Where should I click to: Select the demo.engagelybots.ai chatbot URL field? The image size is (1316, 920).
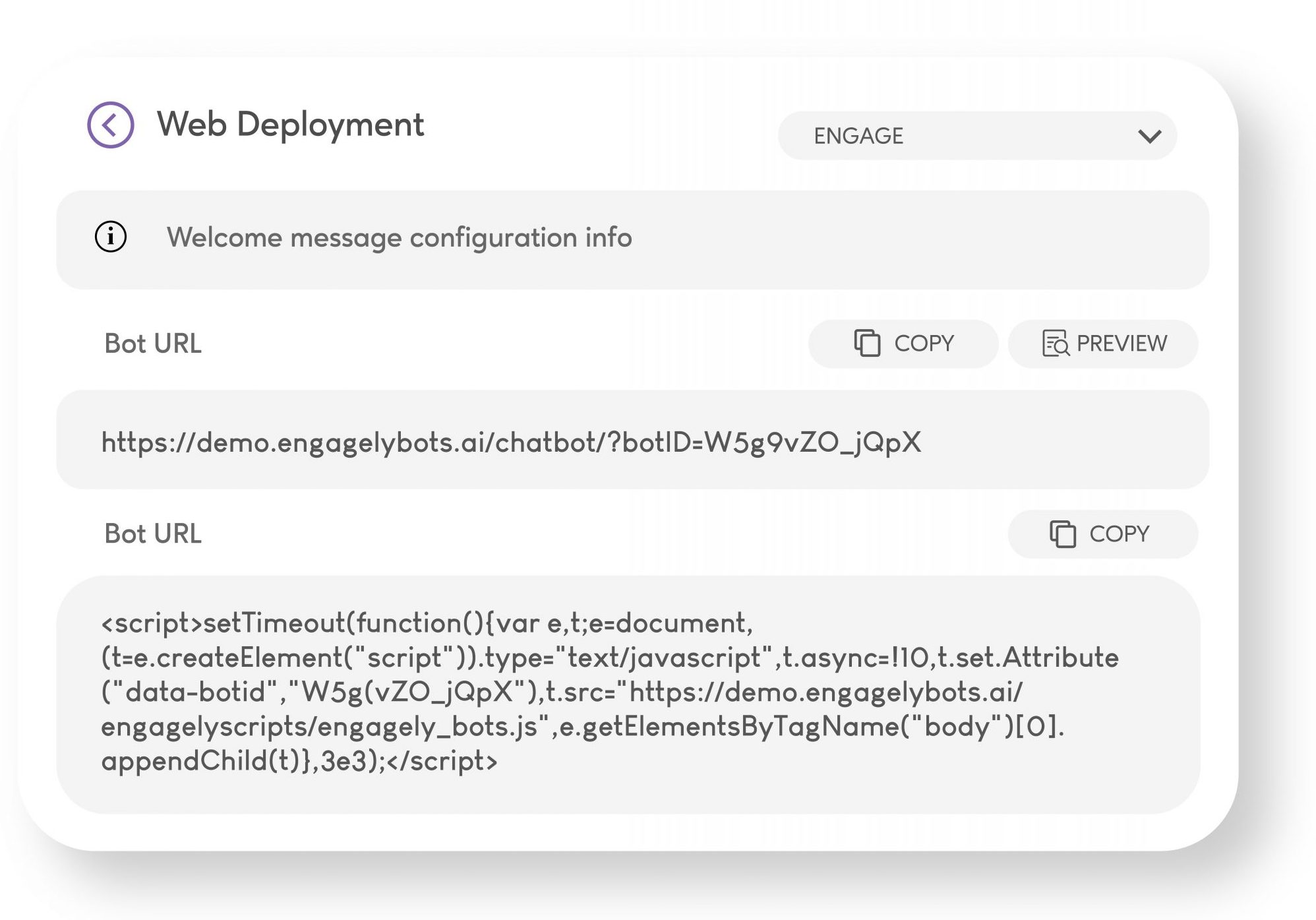pos(632,439)
